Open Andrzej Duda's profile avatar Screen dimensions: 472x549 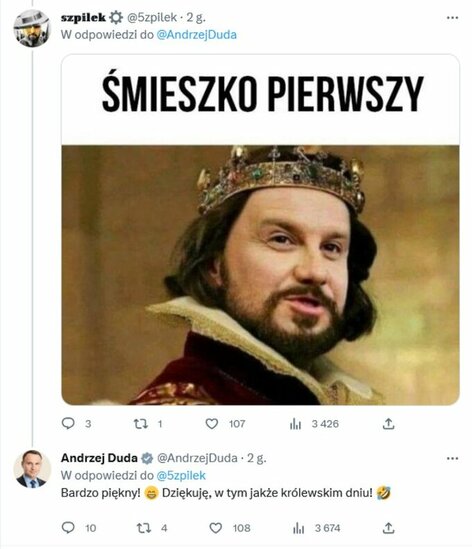[32, 469]
